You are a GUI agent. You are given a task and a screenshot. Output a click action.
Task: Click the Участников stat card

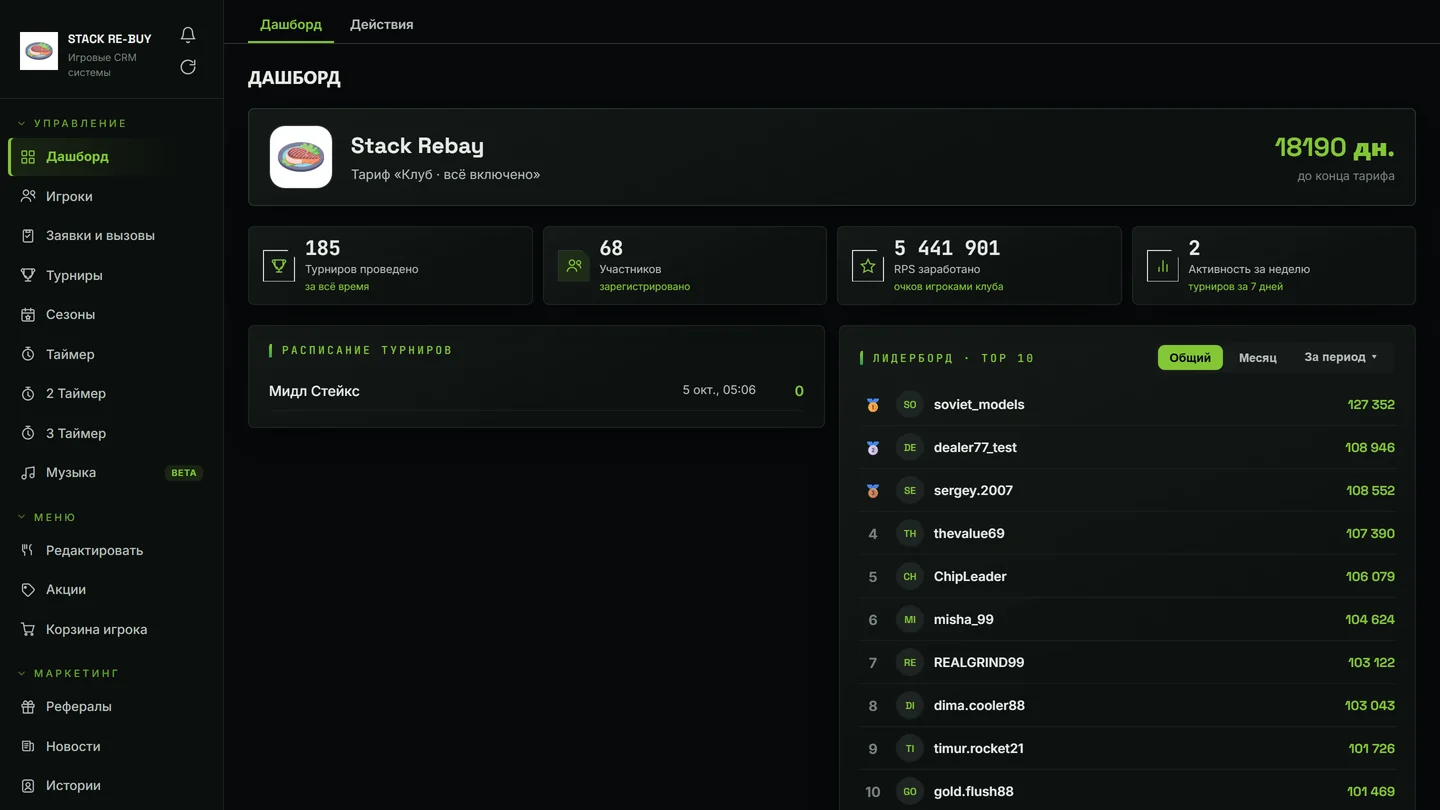click(685, 265)
